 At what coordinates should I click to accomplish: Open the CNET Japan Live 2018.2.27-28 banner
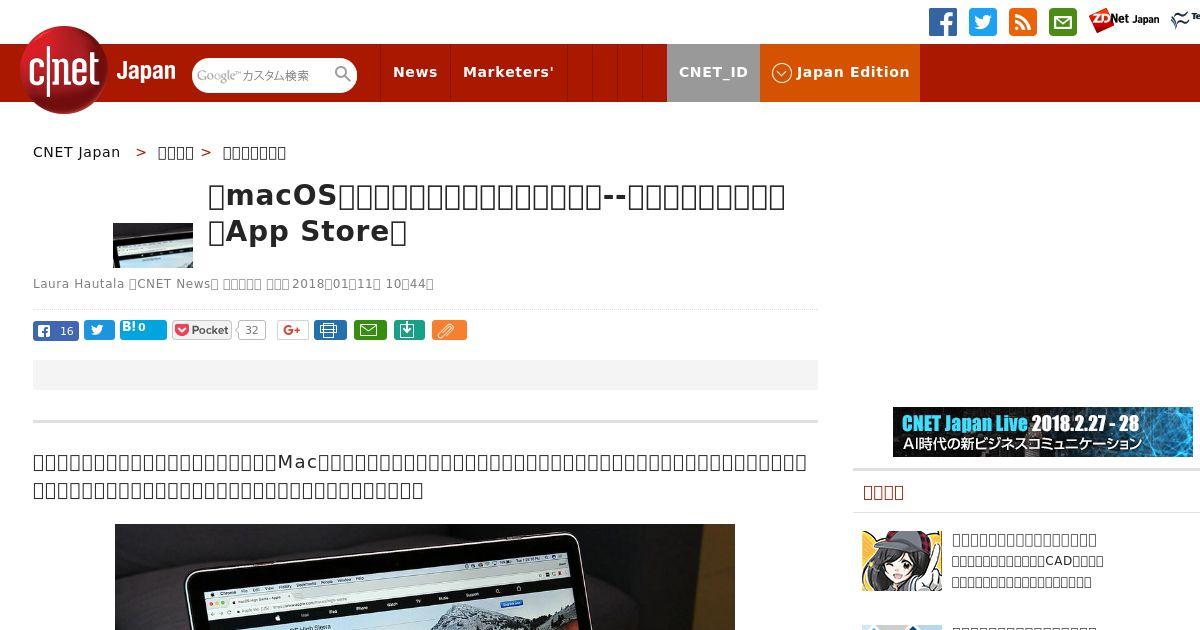pos(1043,432)
